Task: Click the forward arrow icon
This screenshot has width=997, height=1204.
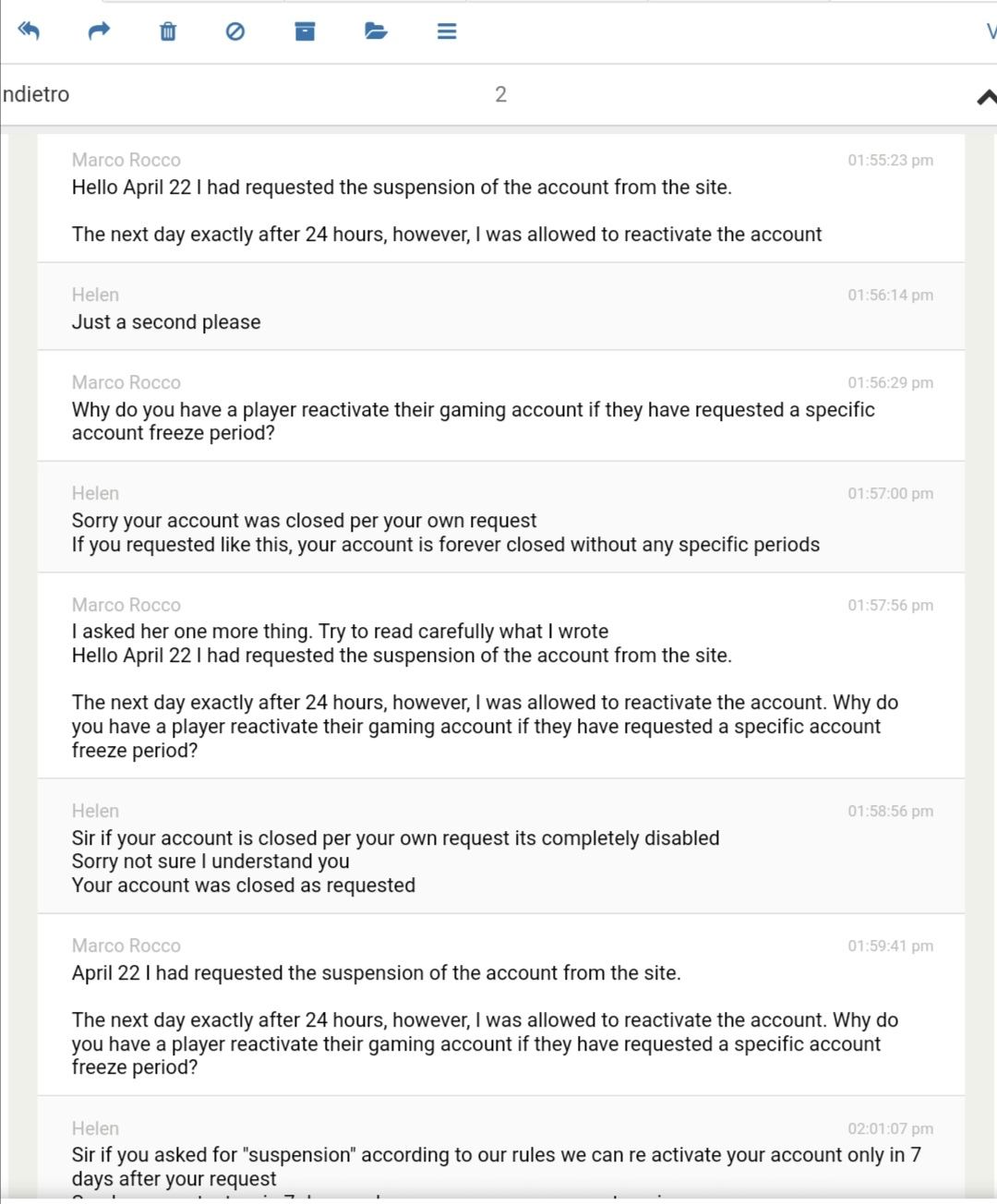Action: coord(99,31)
